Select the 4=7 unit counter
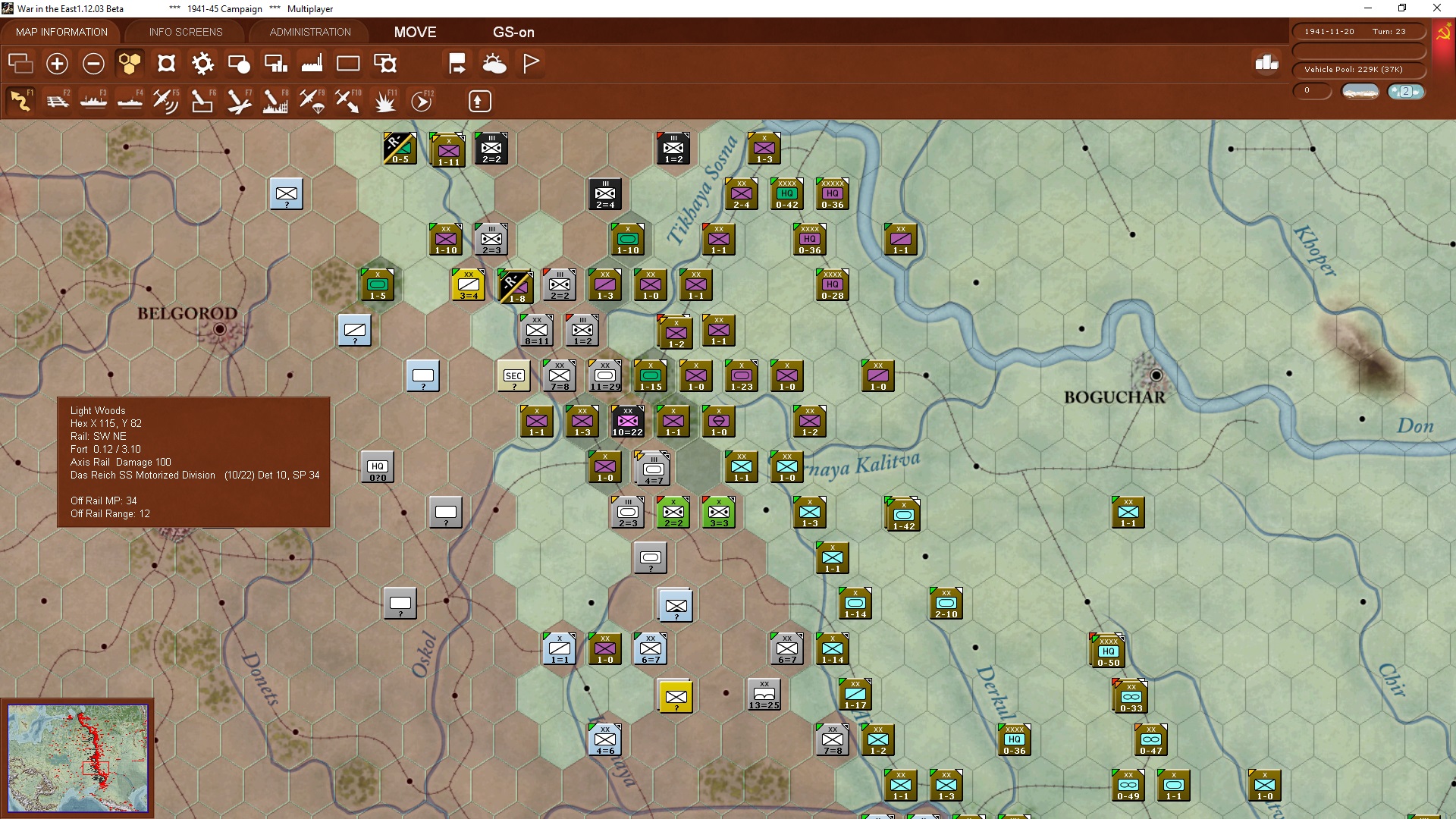 coord(654,469)
